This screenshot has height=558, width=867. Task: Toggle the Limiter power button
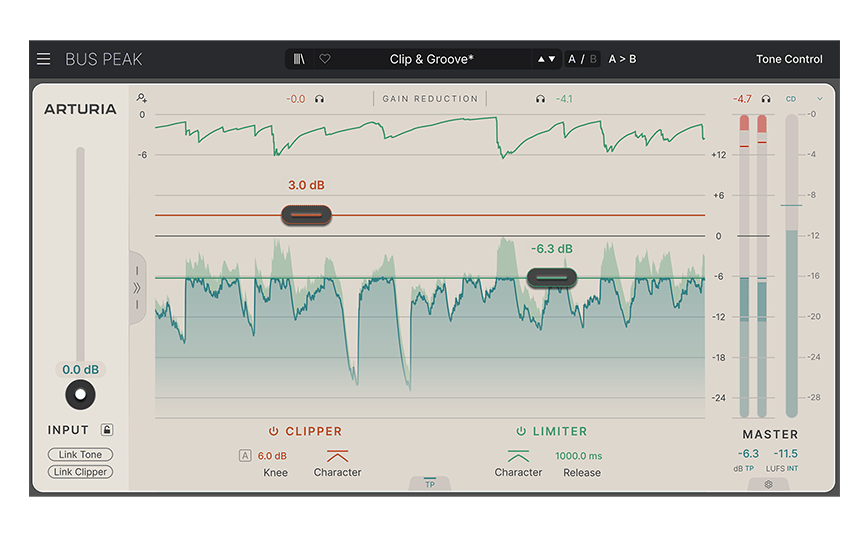[520, 431]
